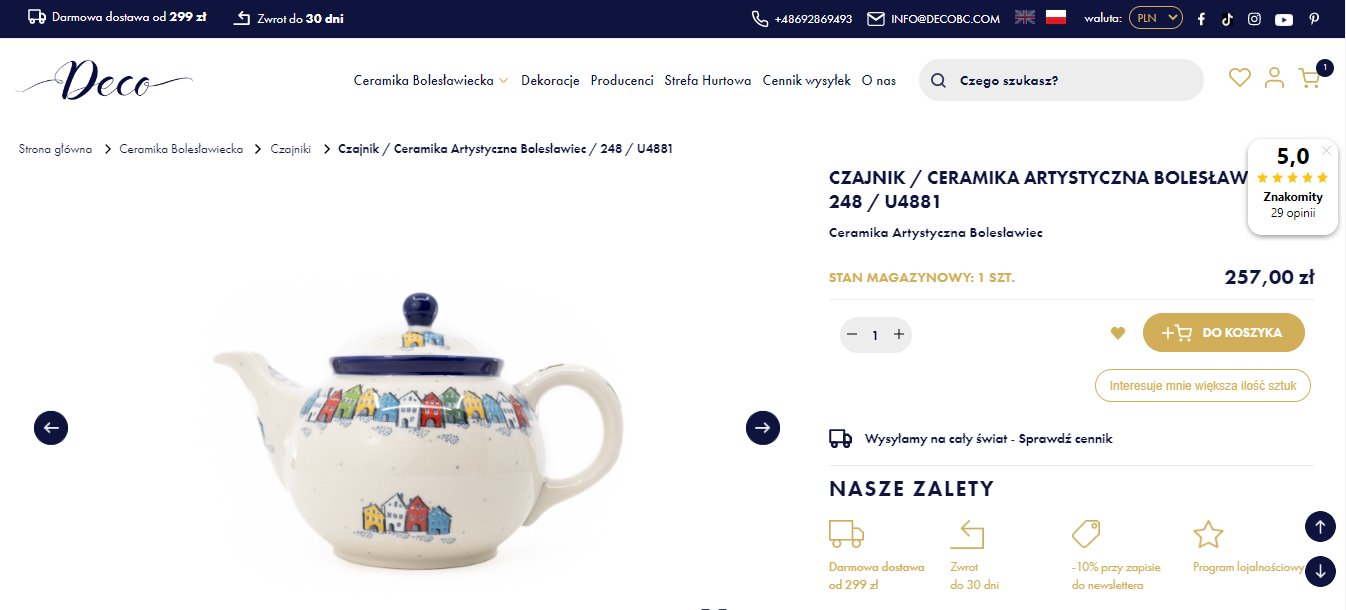Switch language to Polish flag
This screenshot has height=610, width=1346.
pos(1056,17)
